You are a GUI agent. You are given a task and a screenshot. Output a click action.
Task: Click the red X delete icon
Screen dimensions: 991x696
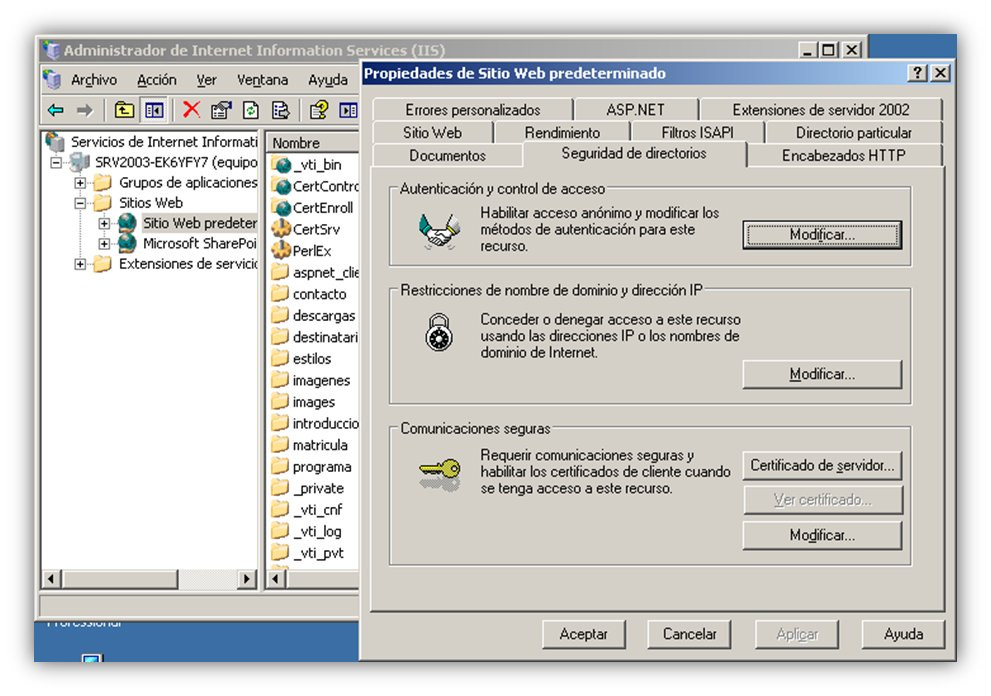click(x=191, y=110)
